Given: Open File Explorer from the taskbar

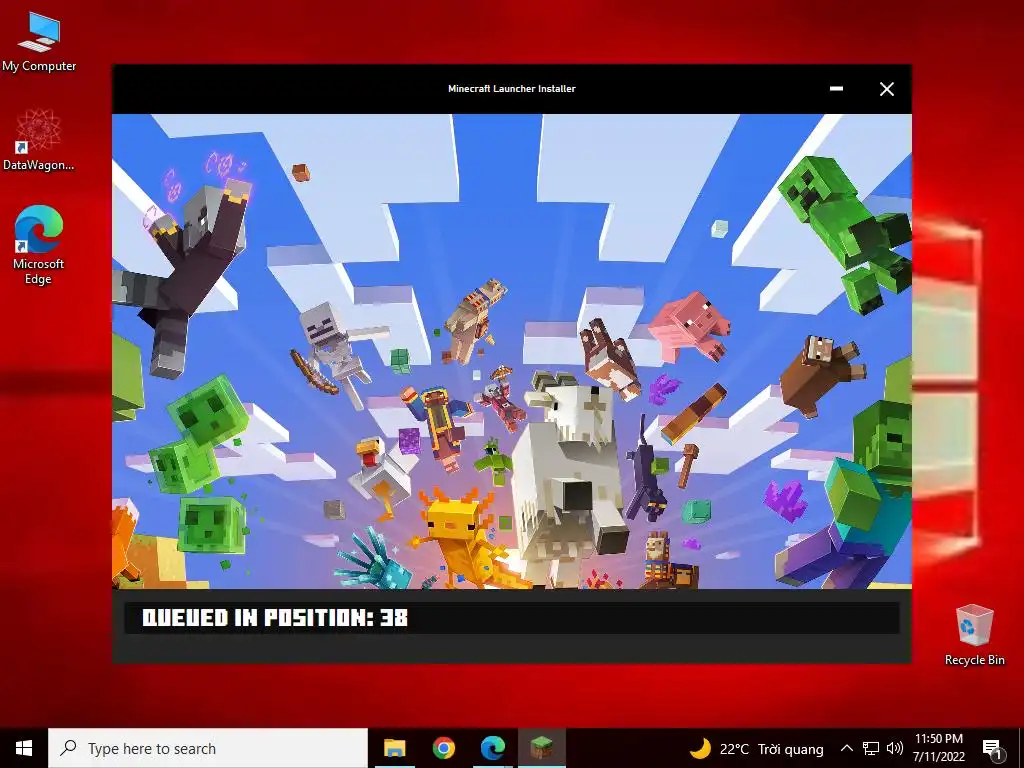Looking at the screenshot, I should pos(394,748).
